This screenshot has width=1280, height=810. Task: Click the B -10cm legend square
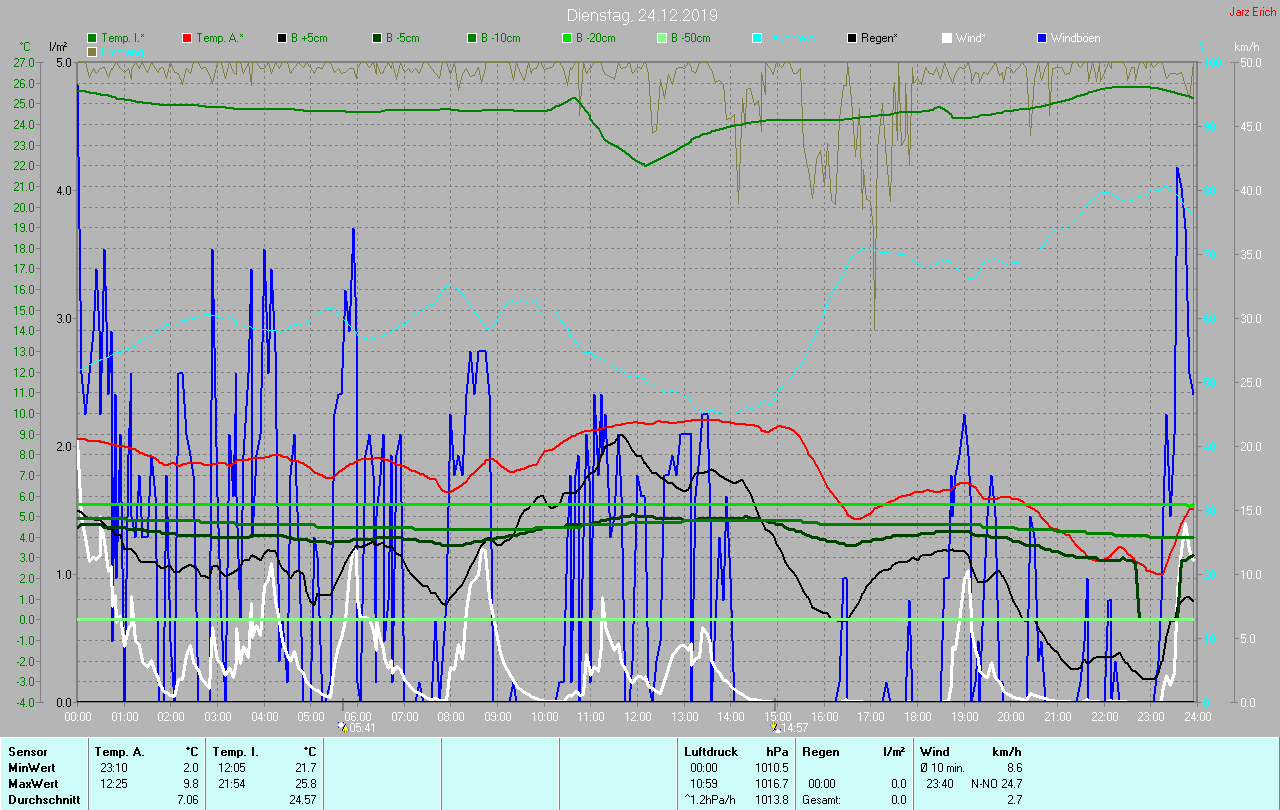pyautogui.click(x=472, y=38)
